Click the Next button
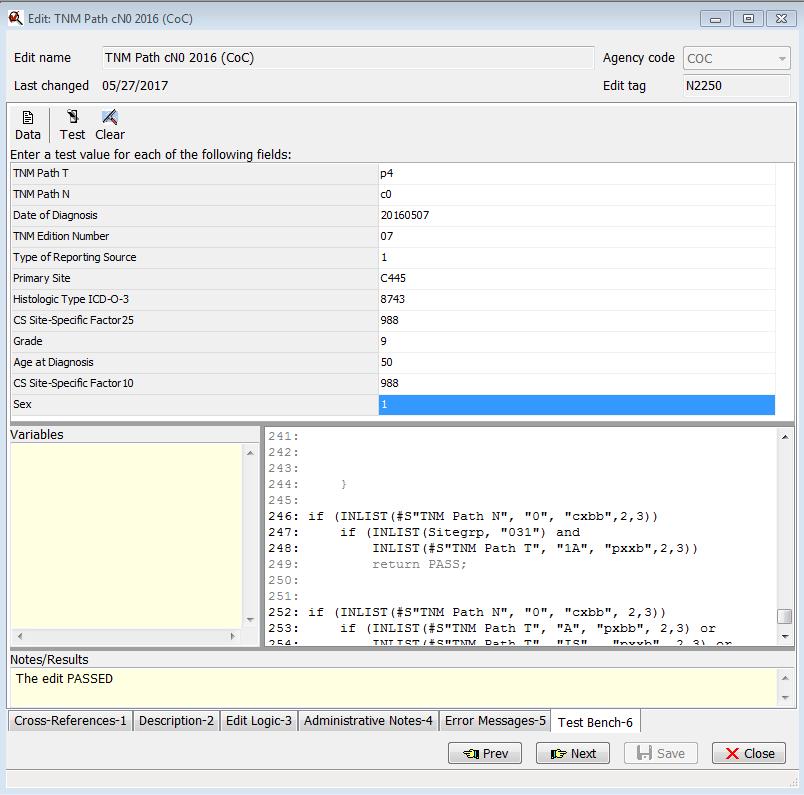The width and height of the screenshot is (804, 795). click(573, 753)
